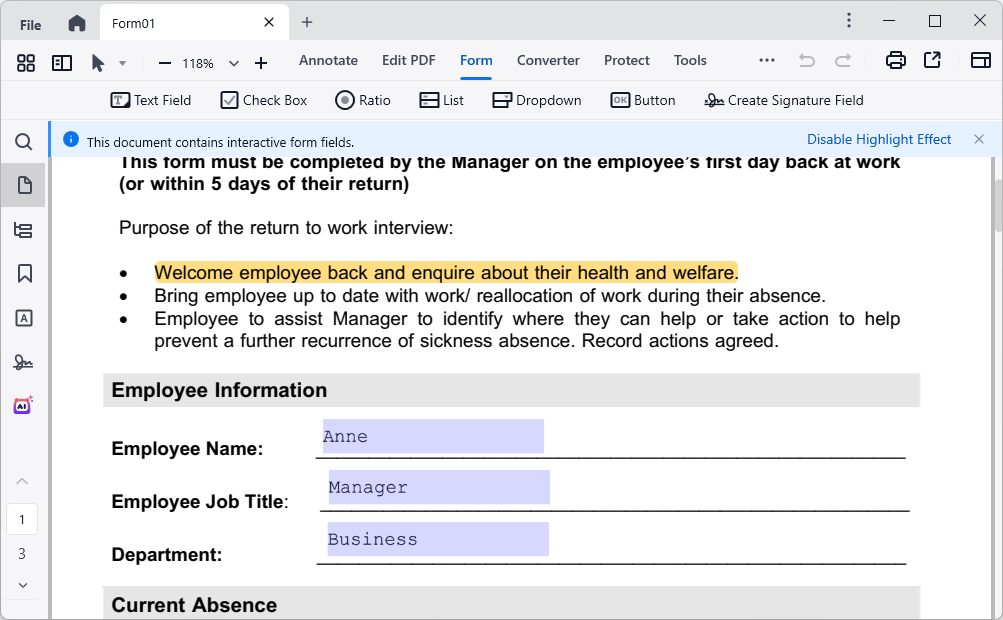Open the page Thumbnails panel
The height and width of the screenshot is (620, 1003).
click(x=23, y=185)
